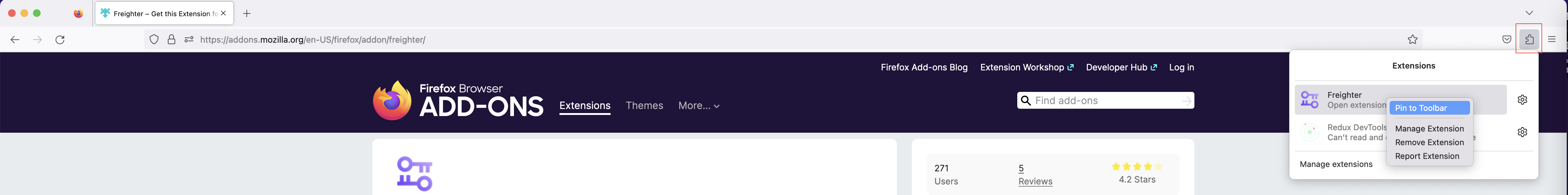1568x195 pixels.
Task: Open the 5 Reviews link
Action: coord(1035,175)
